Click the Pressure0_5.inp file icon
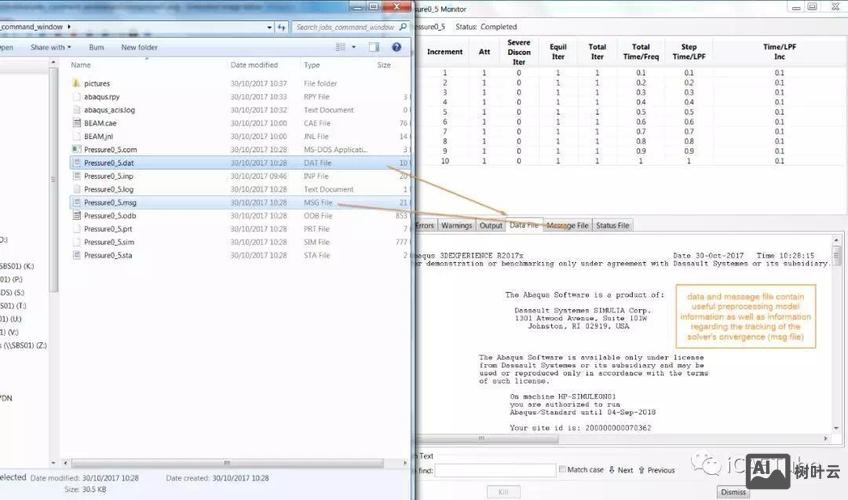The width and height of the screenshot is (848, 500). pos(76,176)
